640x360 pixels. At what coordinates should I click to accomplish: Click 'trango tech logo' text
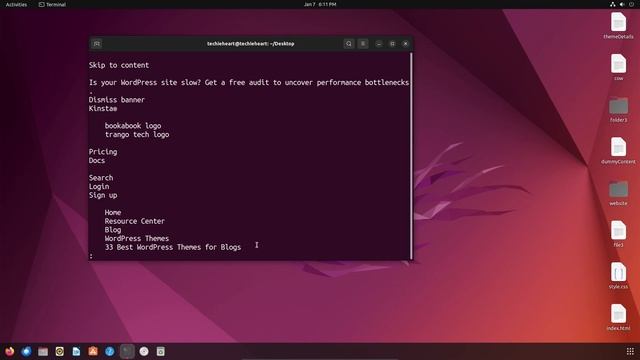point(137,134)
